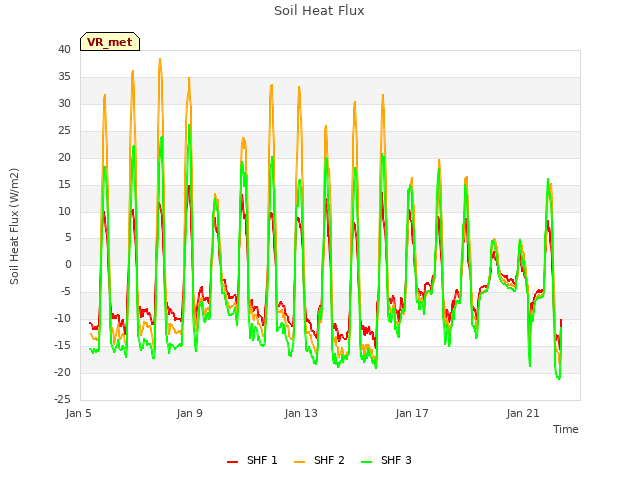
Task: Click the -10 y-axis tick label
Action: (x=62, y=318)
